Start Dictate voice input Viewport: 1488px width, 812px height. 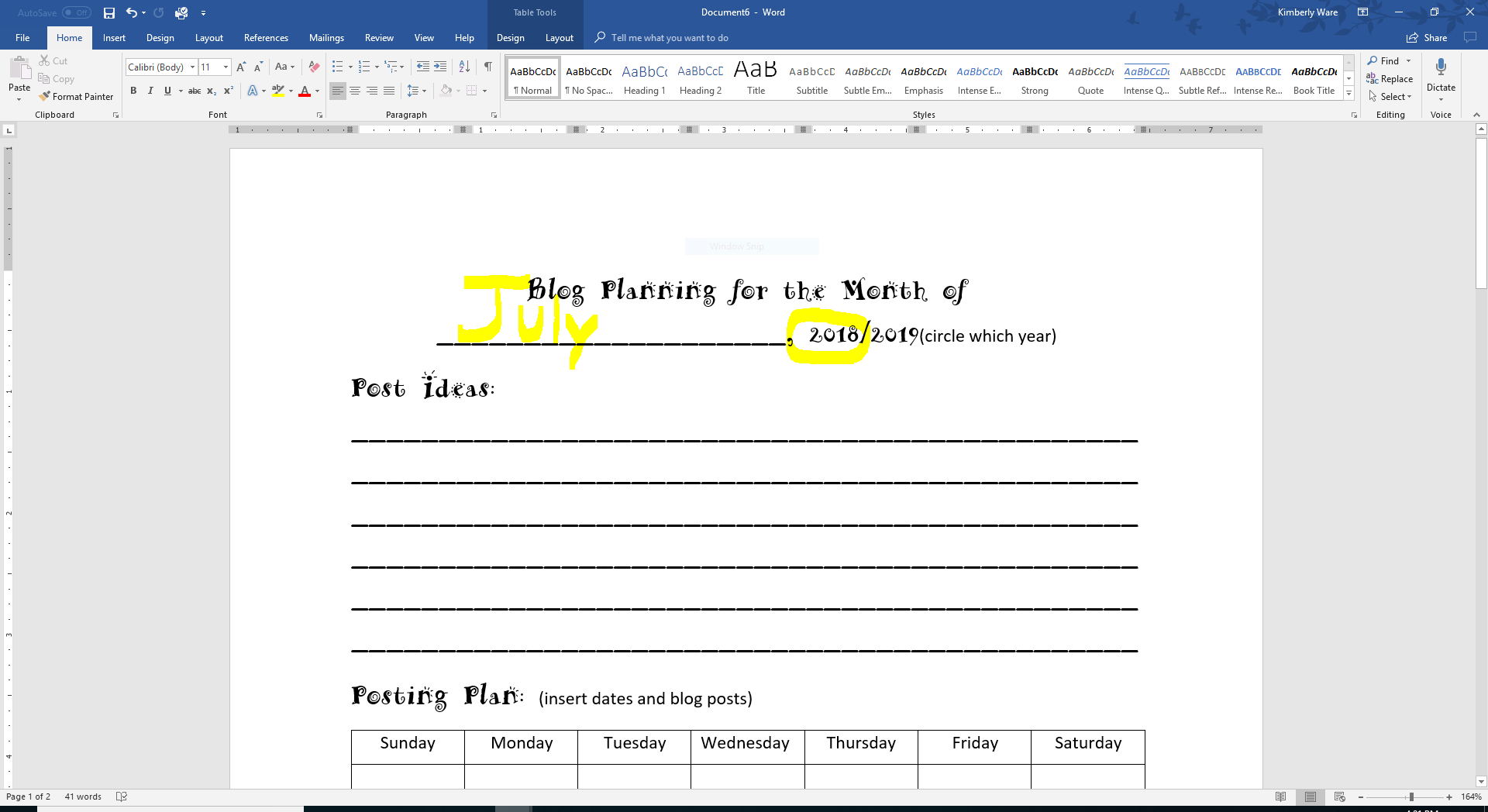[x=1441, y=75]
